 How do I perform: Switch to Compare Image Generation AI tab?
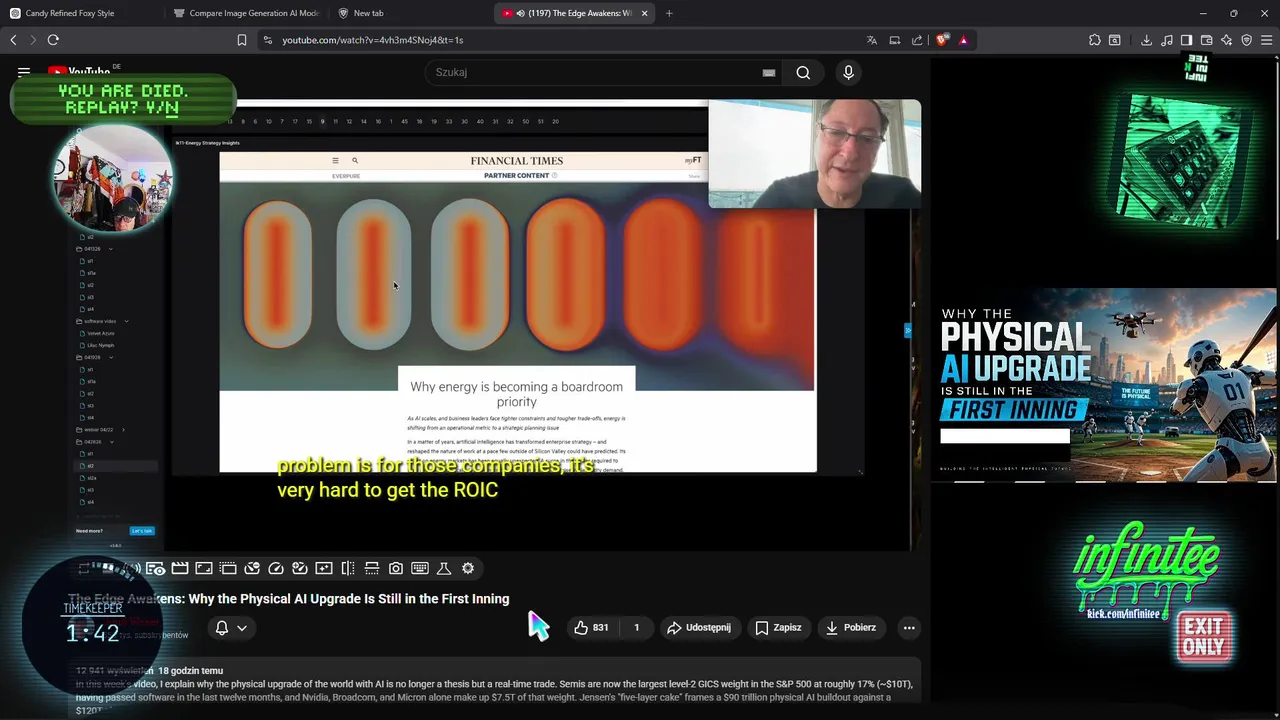click(246, 13)
